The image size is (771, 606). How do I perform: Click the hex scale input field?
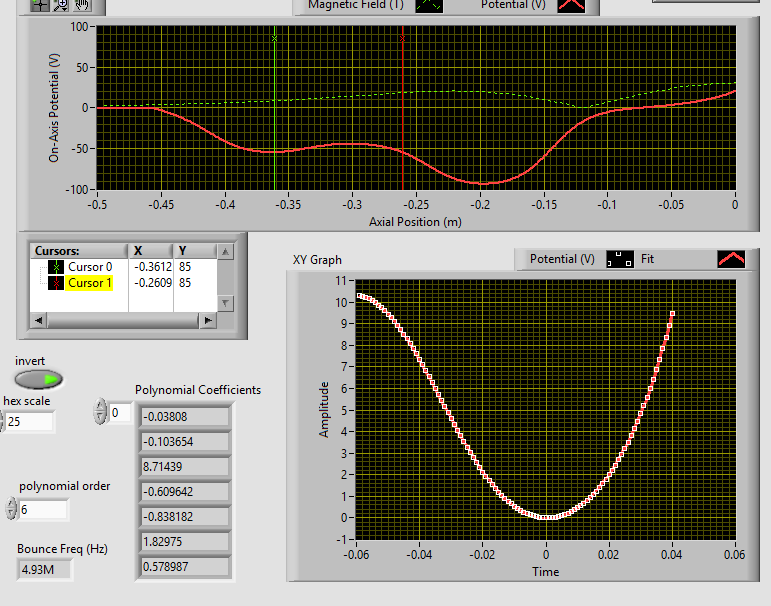[x=30, y=422]
